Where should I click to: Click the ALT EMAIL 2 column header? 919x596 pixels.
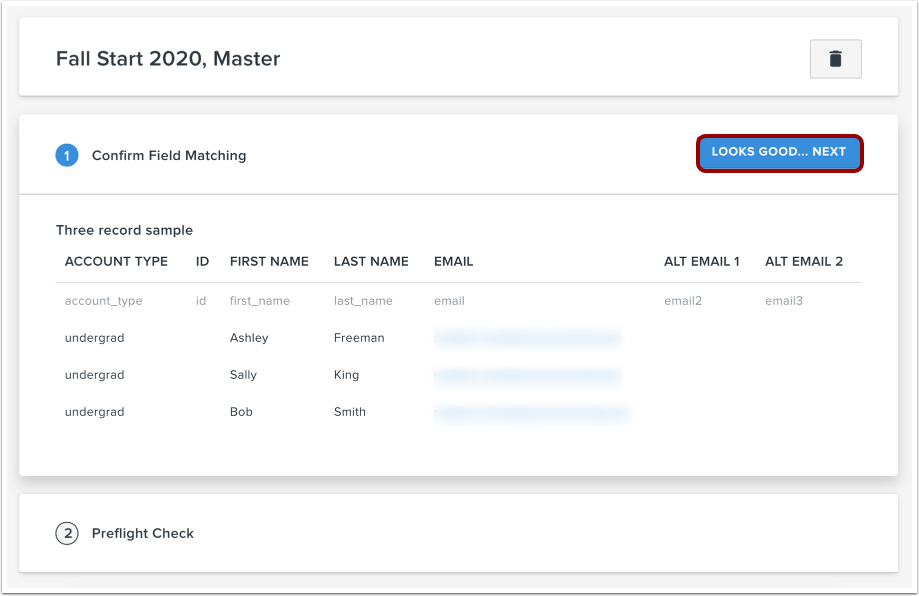[x=804, y=261]
